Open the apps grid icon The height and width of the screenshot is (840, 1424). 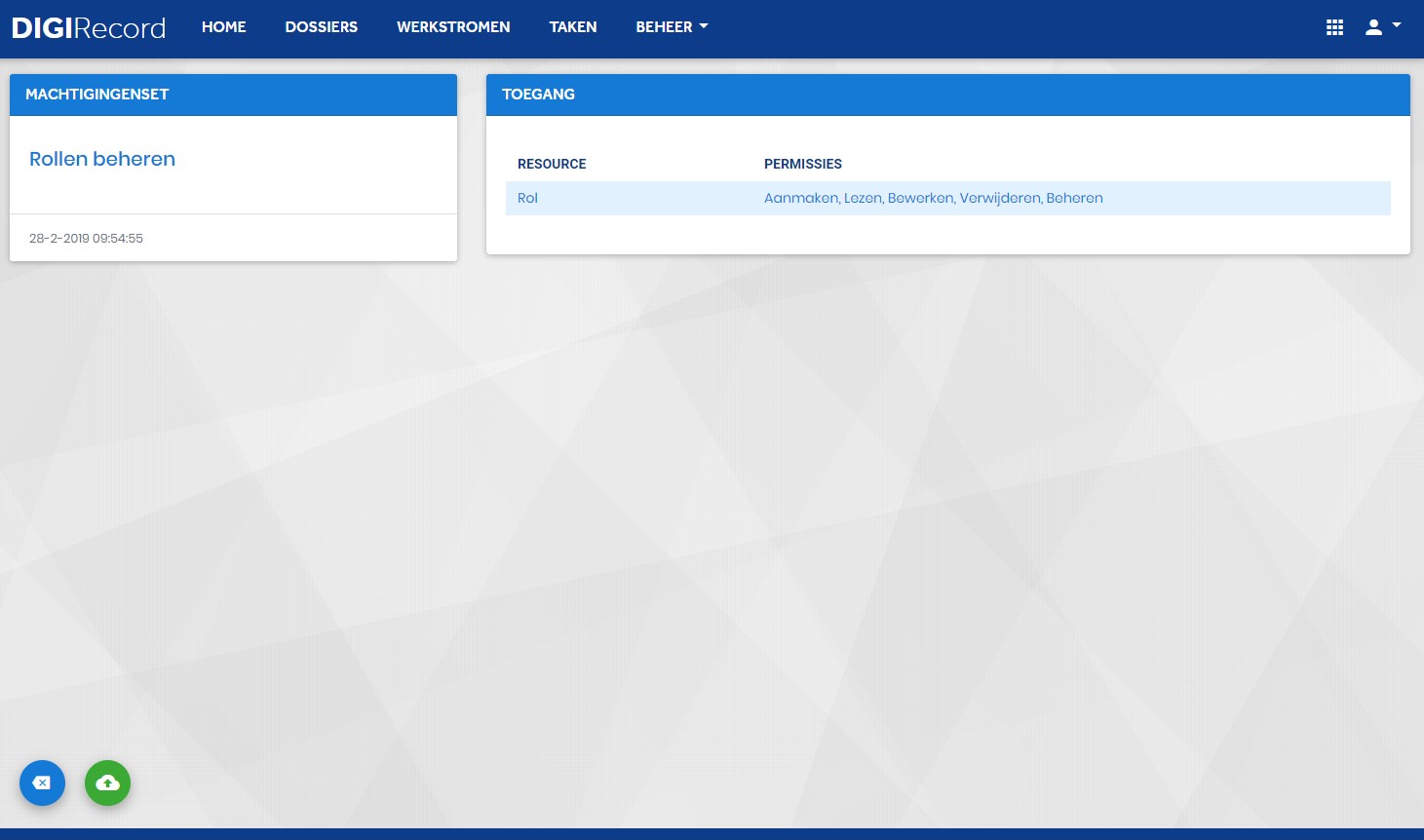pos(1334,27)
